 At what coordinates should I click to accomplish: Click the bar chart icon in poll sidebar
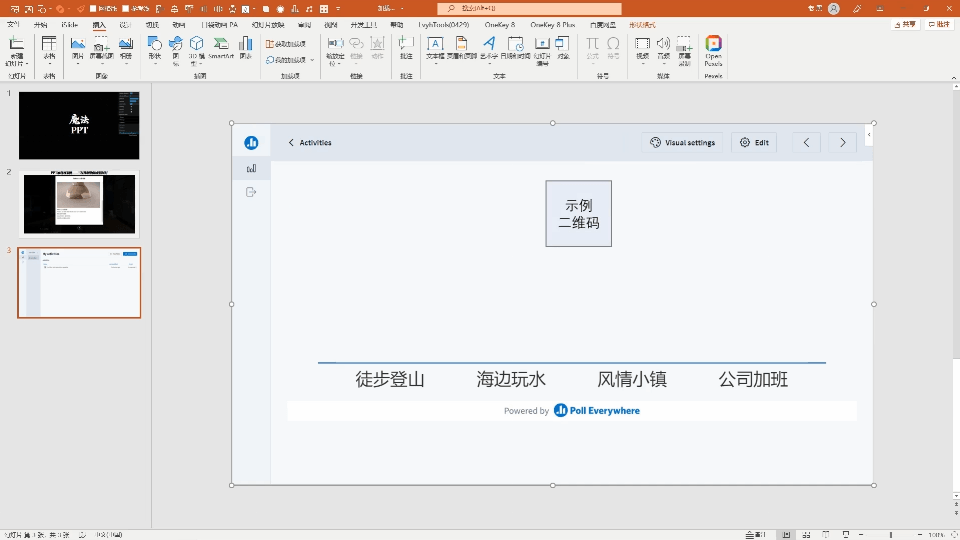pos(251,168)
